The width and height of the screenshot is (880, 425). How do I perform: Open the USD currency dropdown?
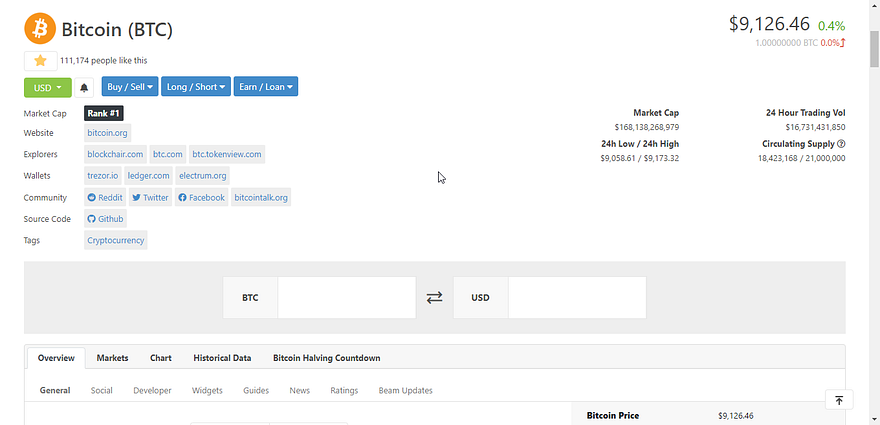pyautogui.click(x=48, y=88)
